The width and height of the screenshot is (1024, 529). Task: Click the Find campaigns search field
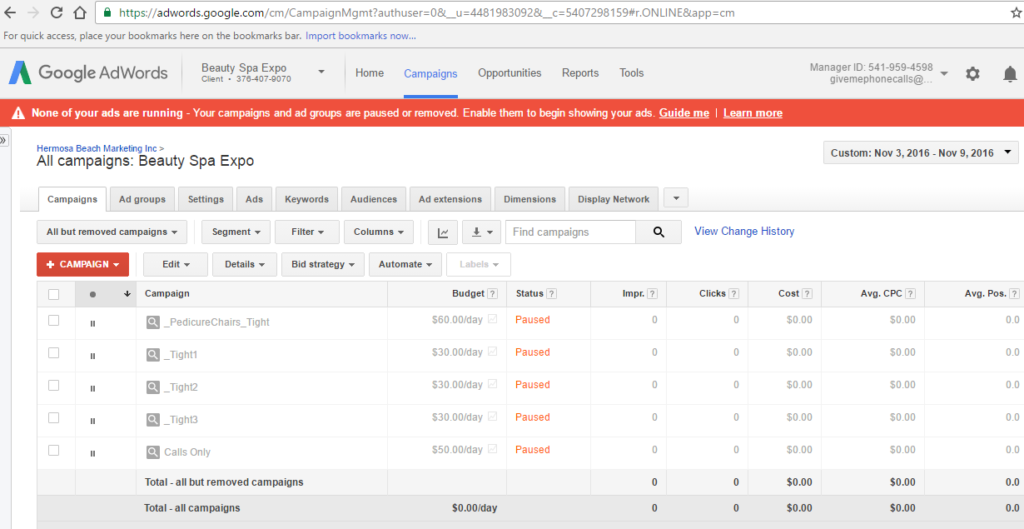571,232
